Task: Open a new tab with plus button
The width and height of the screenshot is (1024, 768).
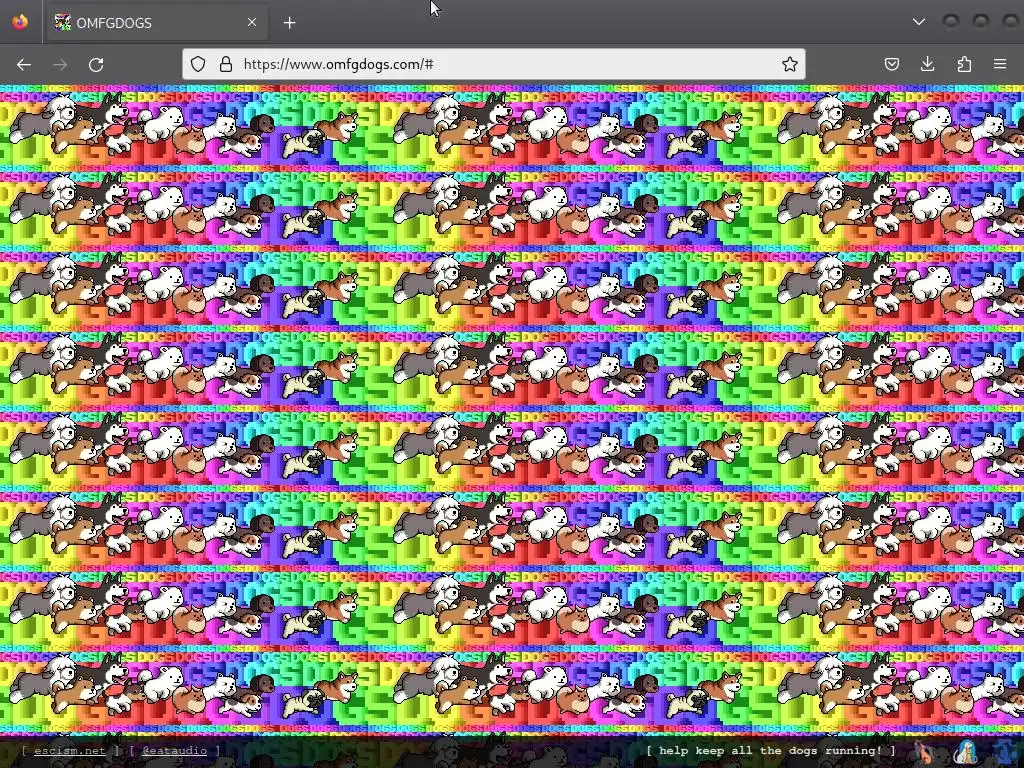Action: pos(289,23)
